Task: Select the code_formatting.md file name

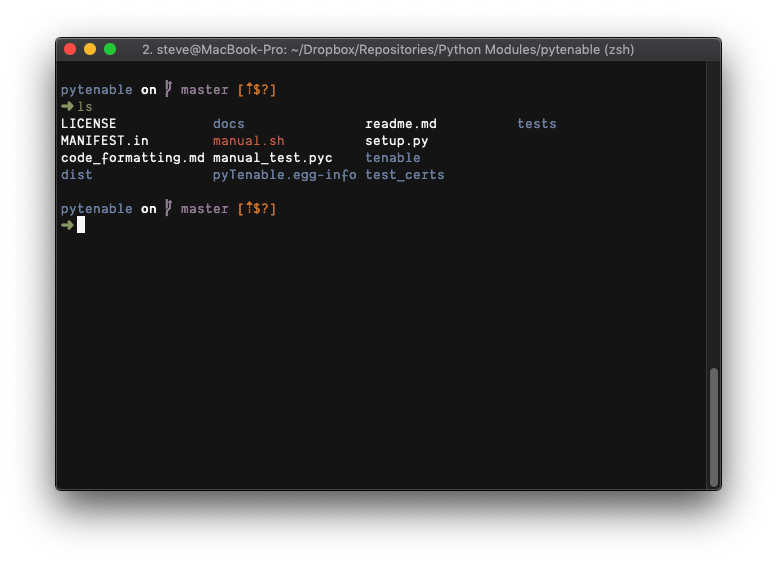Action: [x=133, y=158]
